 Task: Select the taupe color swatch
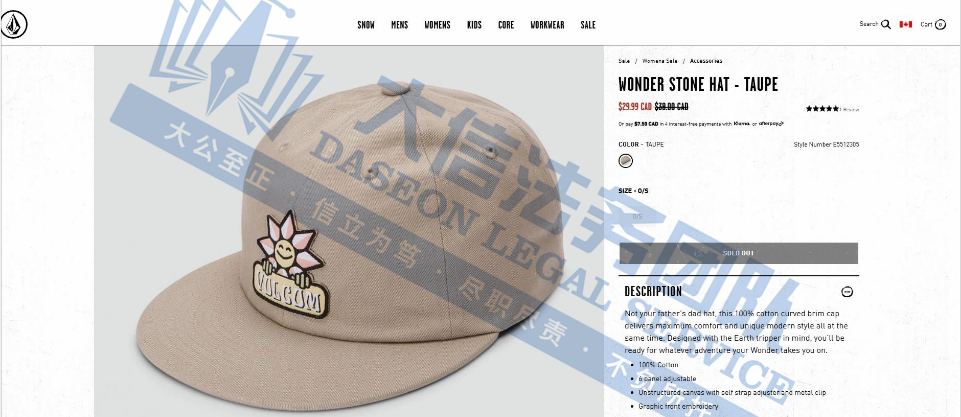(625, 161)
